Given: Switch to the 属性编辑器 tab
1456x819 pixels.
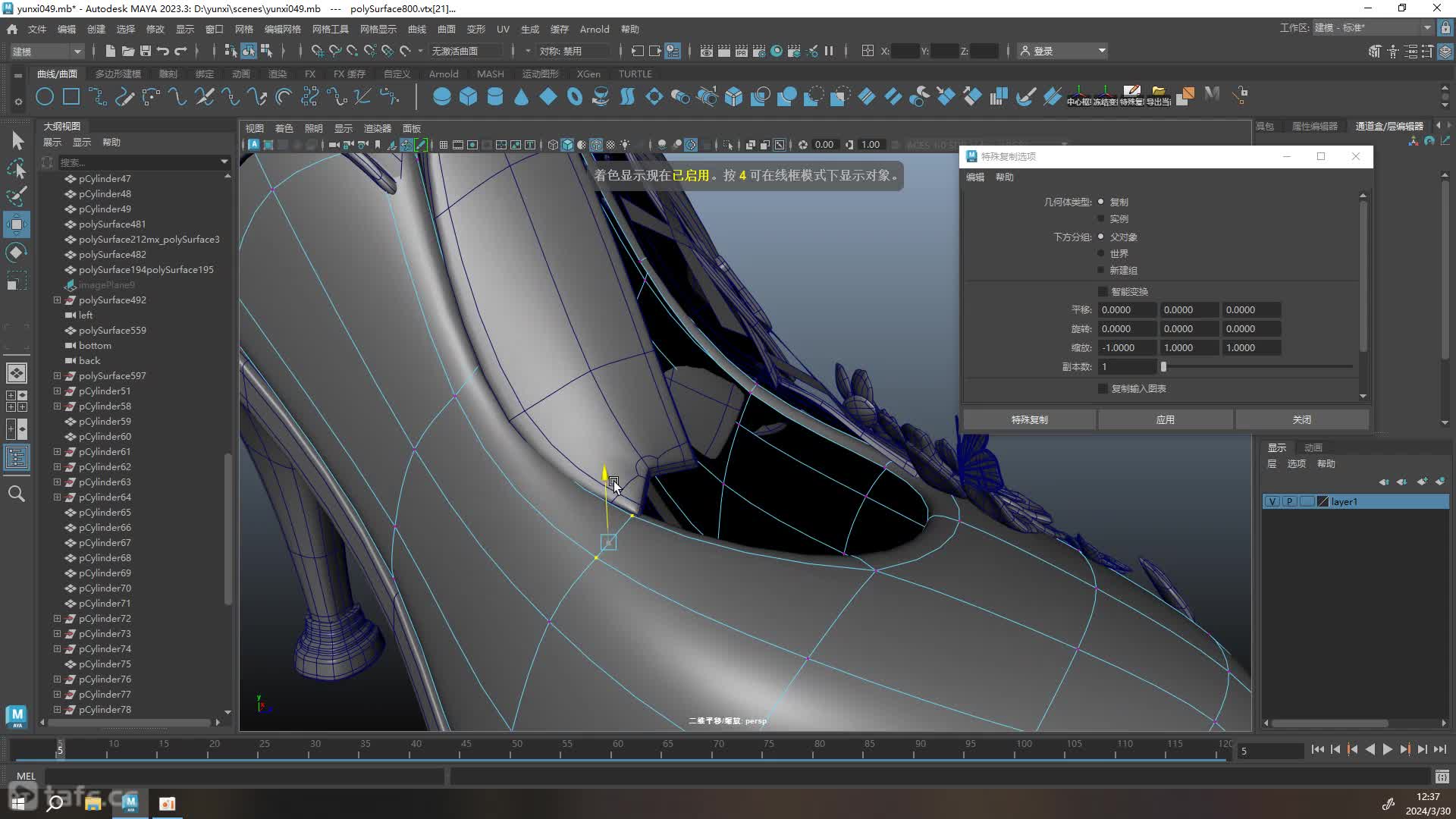Looking at the screenshot, I should click(1314, 126).
